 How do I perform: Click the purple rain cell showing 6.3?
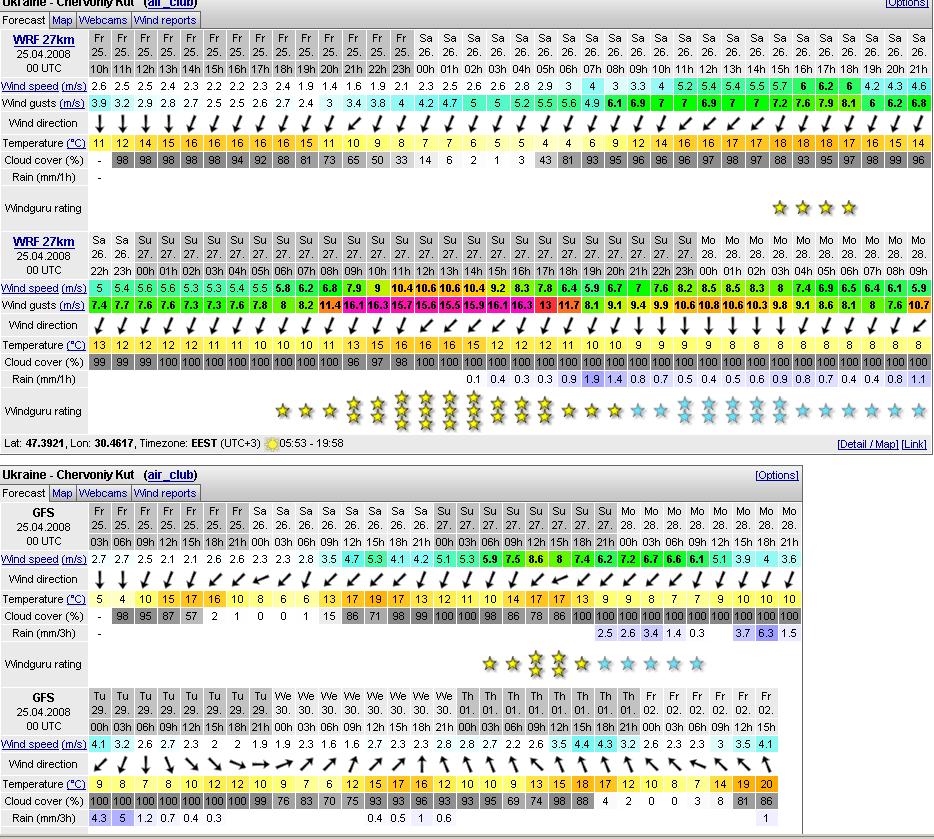[766, 633]
